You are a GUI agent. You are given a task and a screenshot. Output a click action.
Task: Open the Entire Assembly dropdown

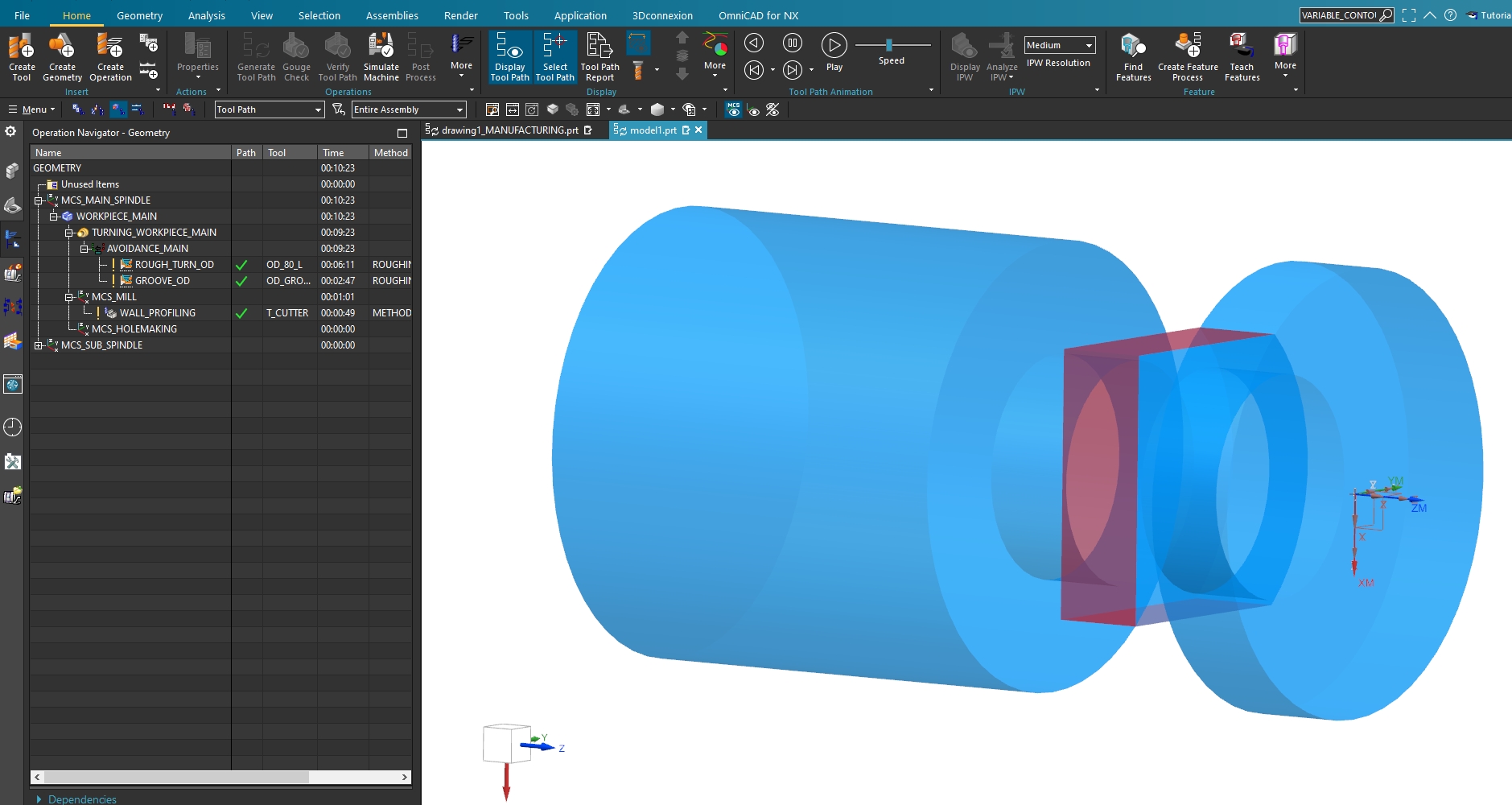[x=409, y=109]
